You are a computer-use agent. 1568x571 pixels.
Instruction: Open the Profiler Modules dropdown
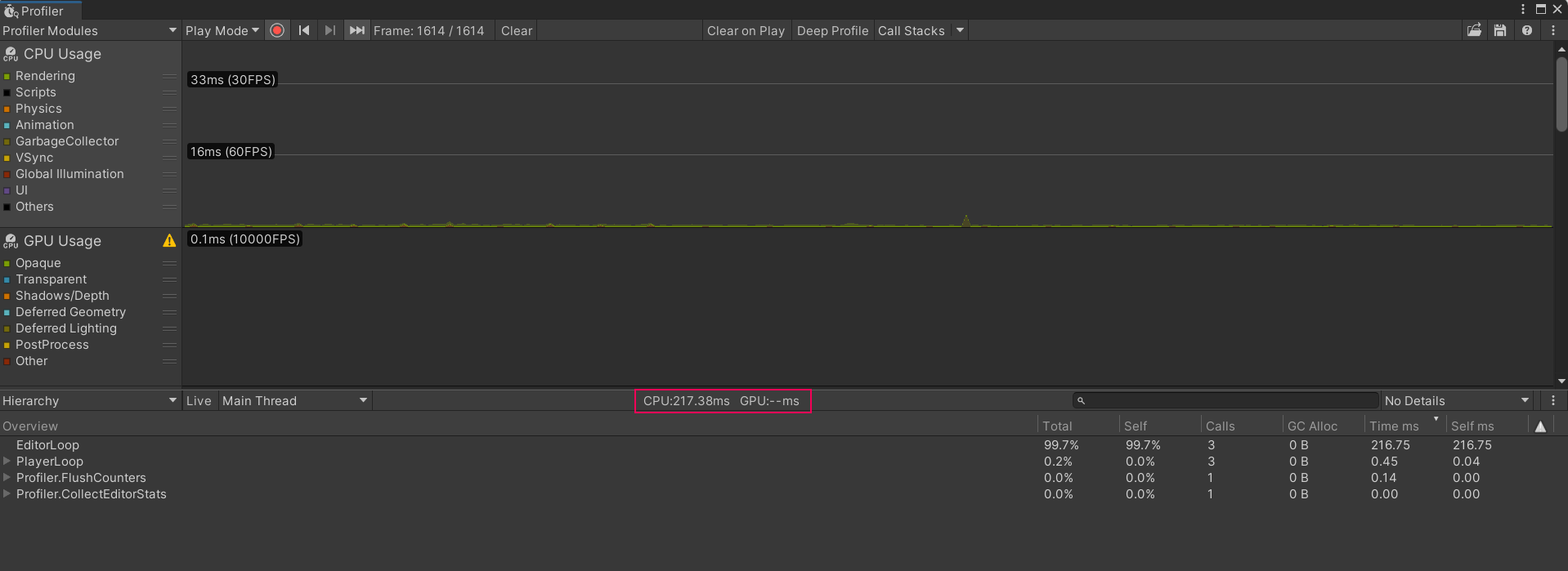tap(90, 30)
